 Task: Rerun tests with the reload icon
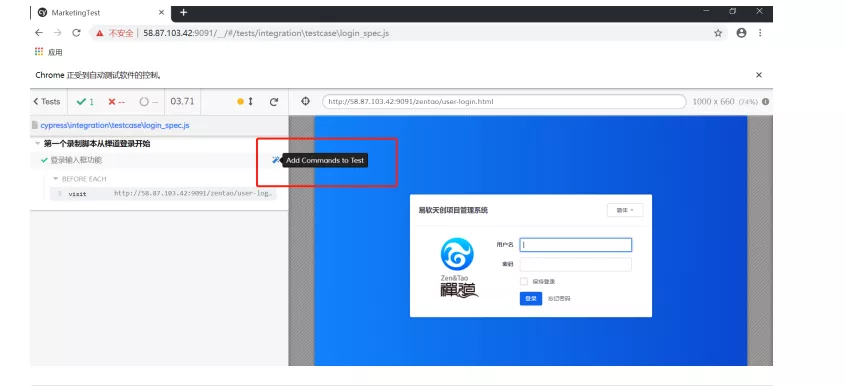point(274,101)
